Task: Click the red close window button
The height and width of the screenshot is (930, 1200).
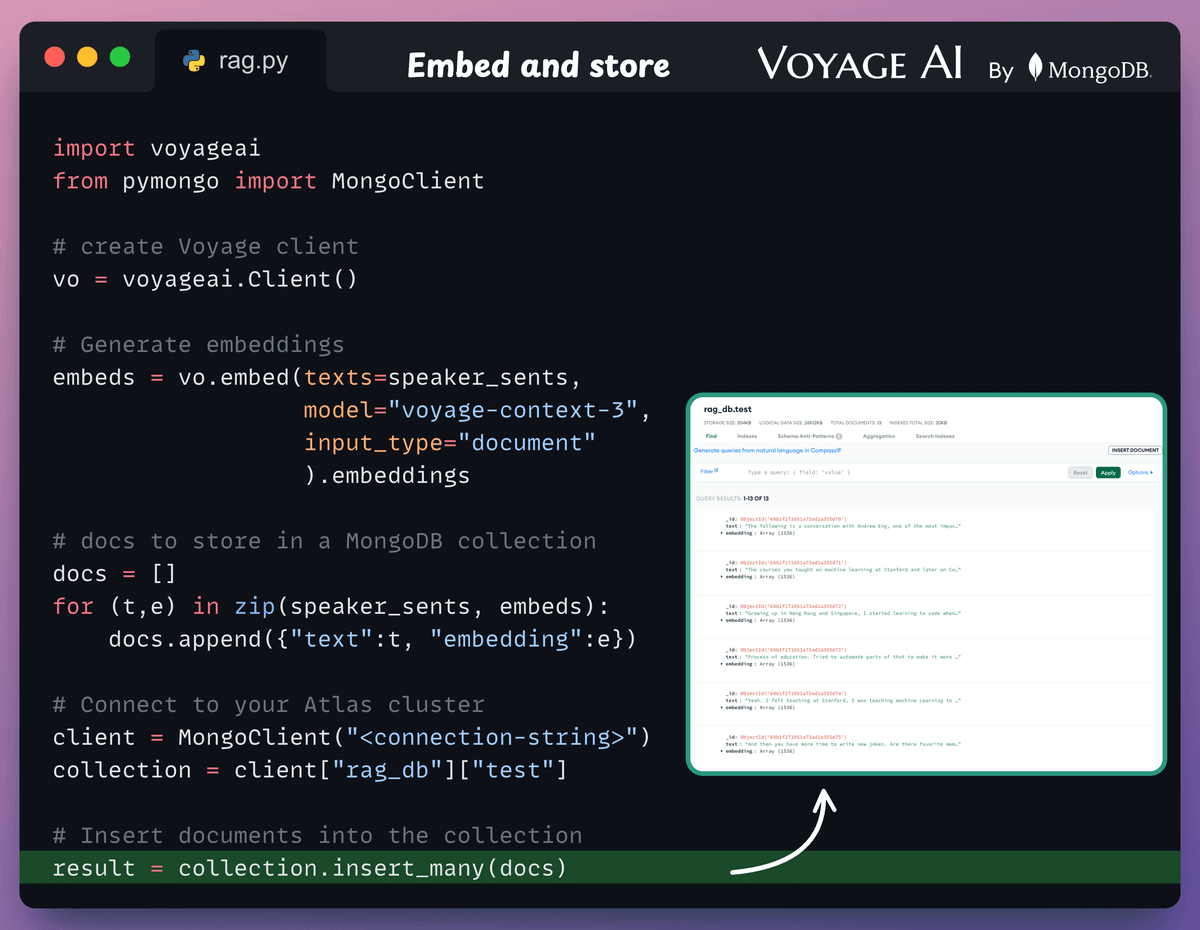Action: point(55,57)
